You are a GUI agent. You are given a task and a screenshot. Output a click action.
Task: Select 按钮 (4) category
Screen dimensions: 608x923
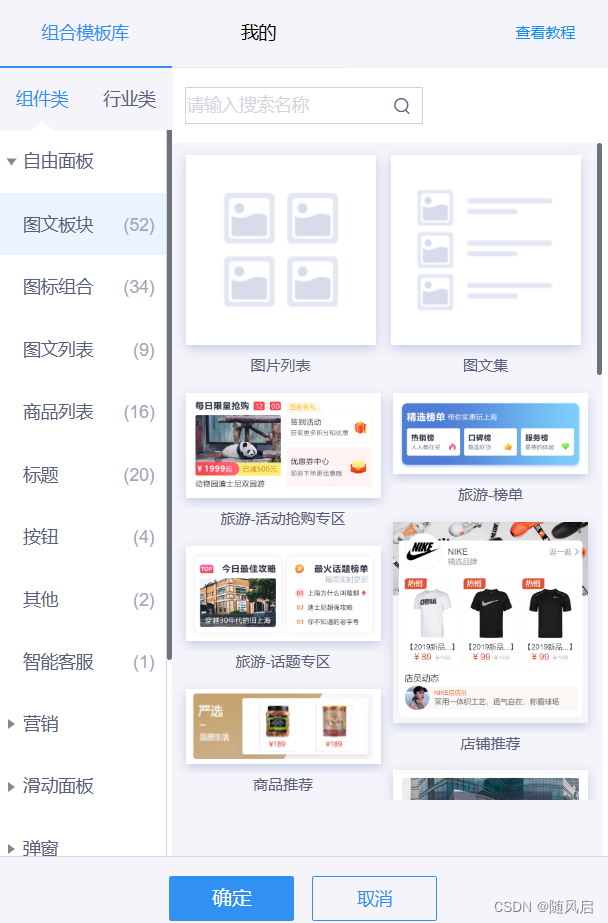coord(83,537)
